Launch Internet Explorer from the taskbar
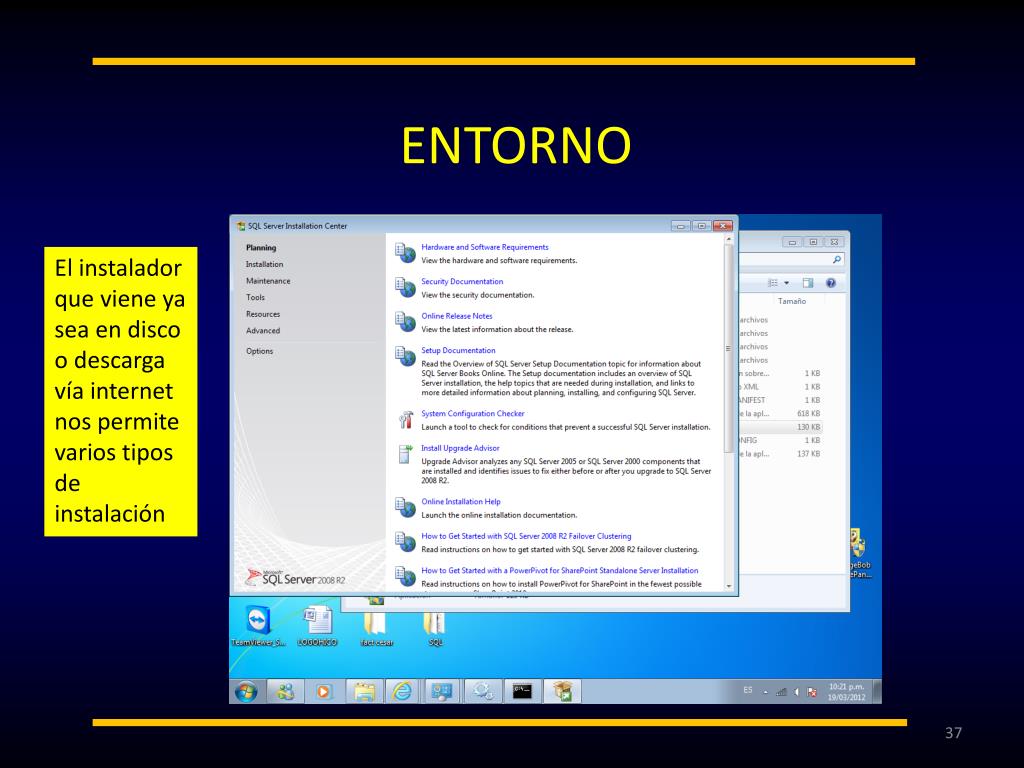1024x768 pixels. [x=402, y=691]
